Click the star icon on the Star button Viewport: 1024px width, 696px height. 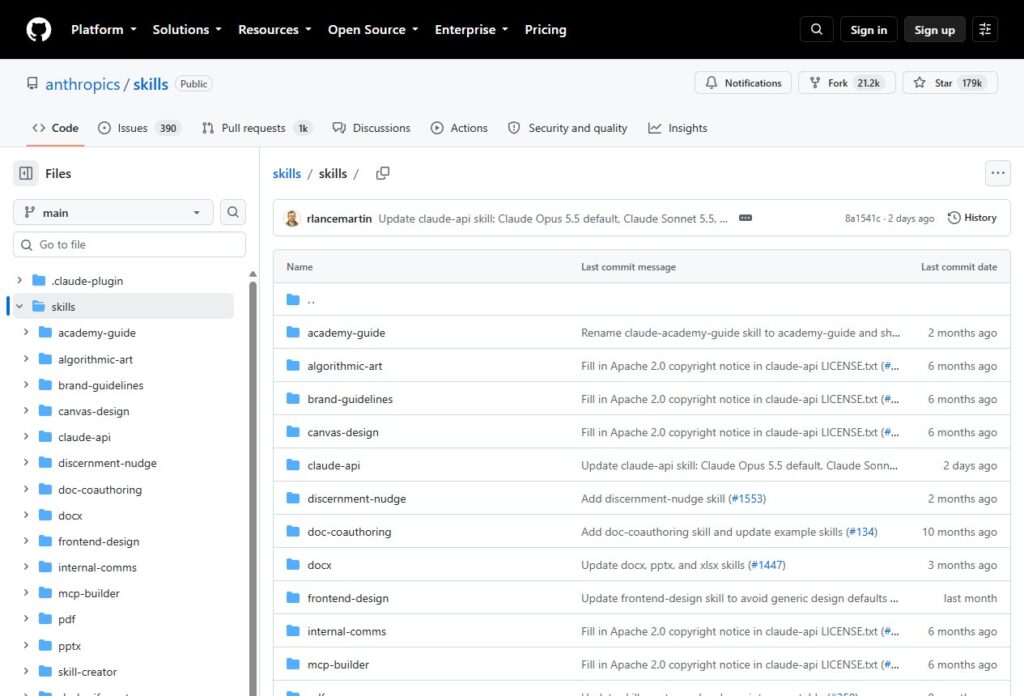click(x=920, y=83)
